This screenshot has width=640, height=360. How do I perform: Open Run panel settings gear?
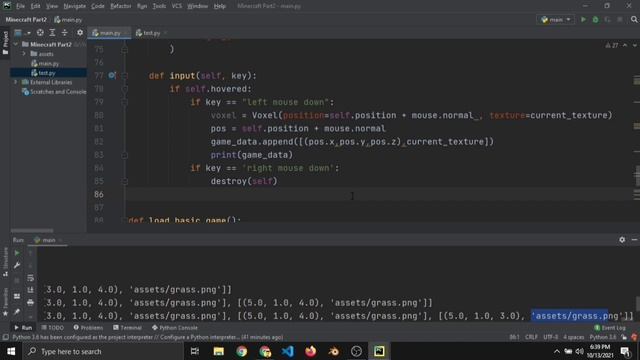[x=622, y=240]
